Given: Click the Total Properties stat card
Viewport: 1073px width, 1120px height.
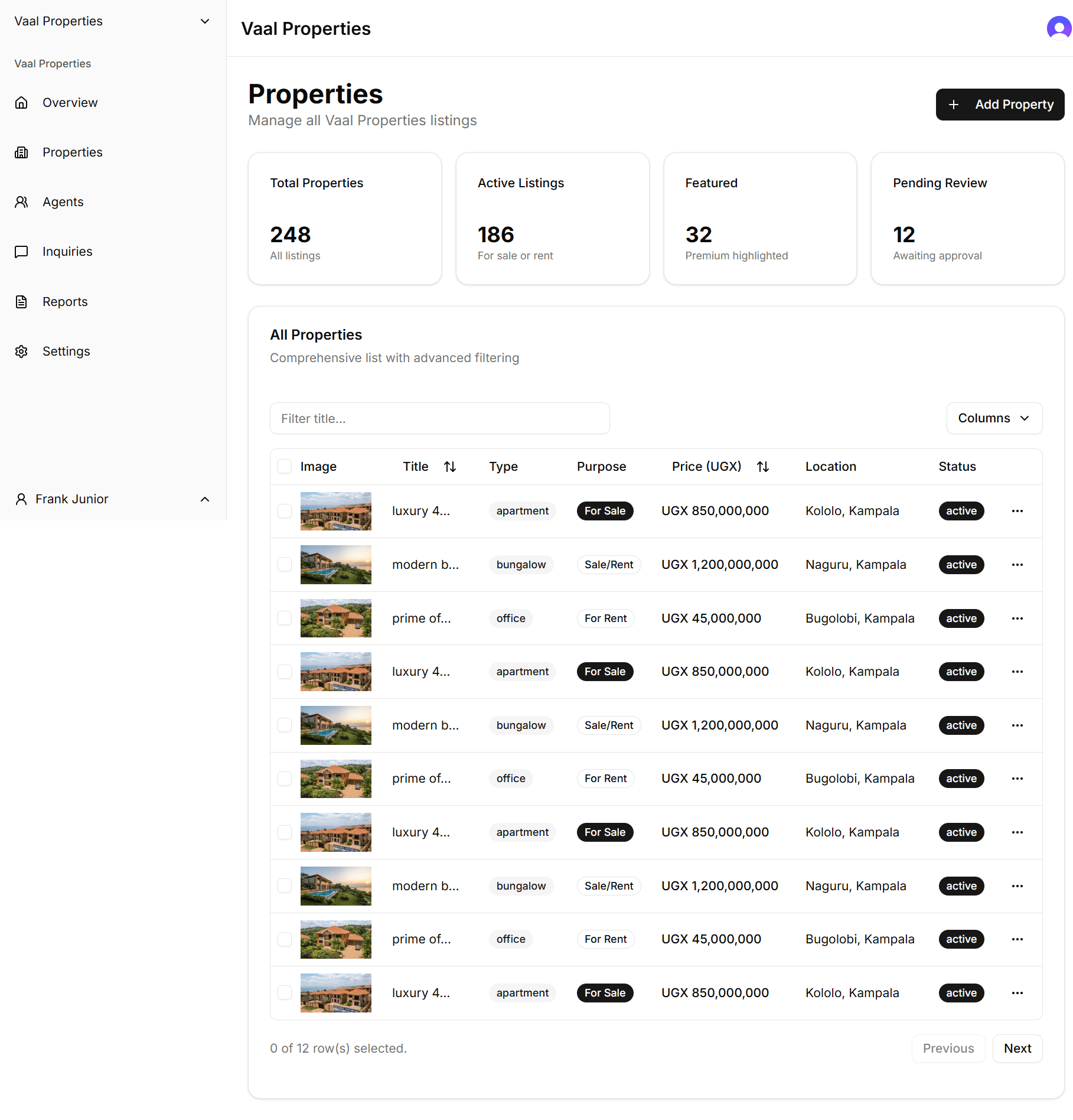Looking at the screenshot, I should (345, 219).
